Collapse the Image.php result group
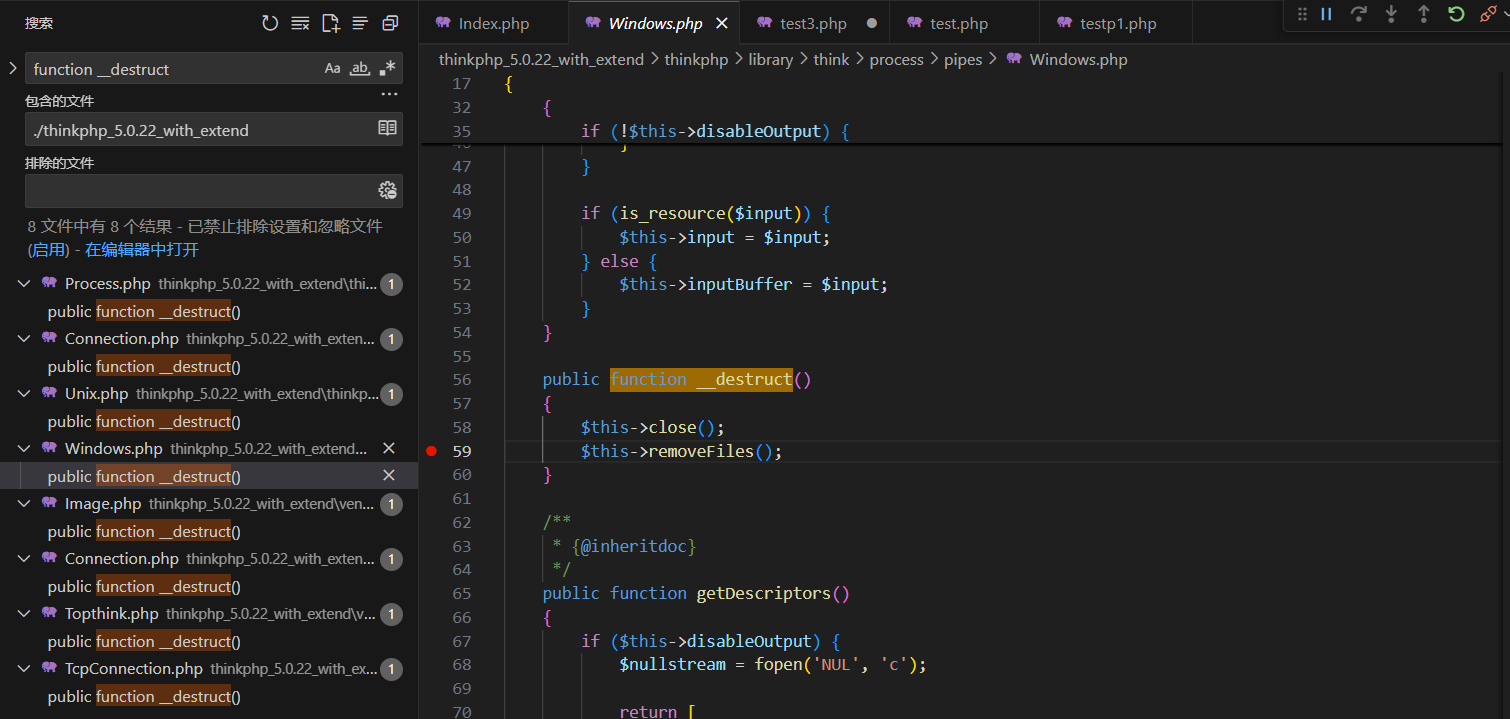This screenshot has width=1510, height=719. tap(24, 504)
